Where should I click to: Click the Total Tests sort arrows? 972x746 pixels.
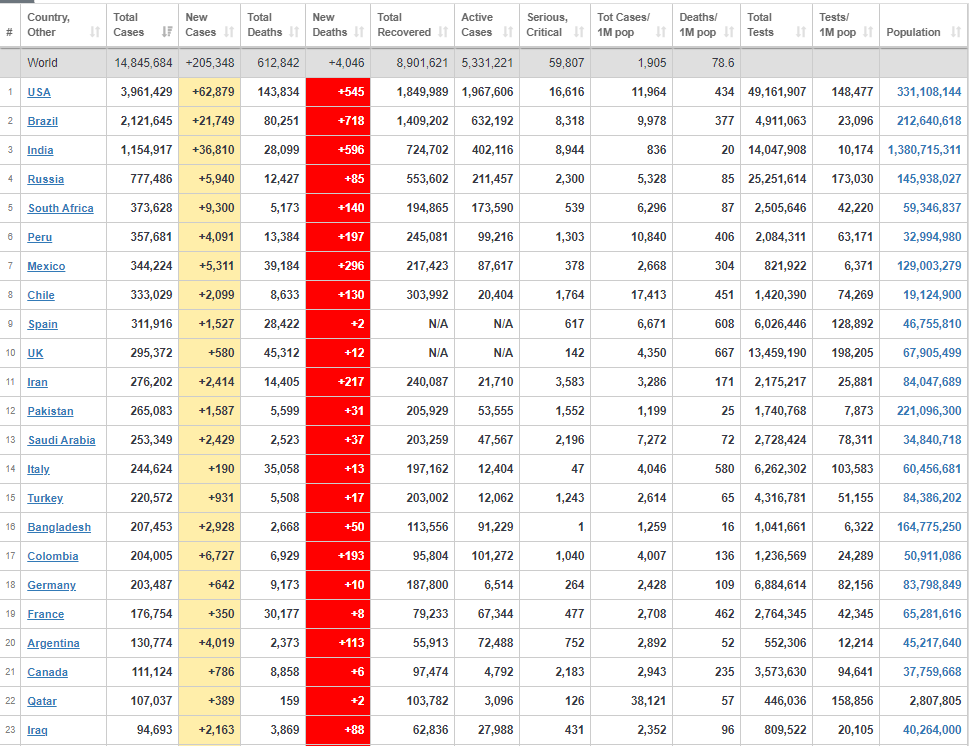coord(801,32)
